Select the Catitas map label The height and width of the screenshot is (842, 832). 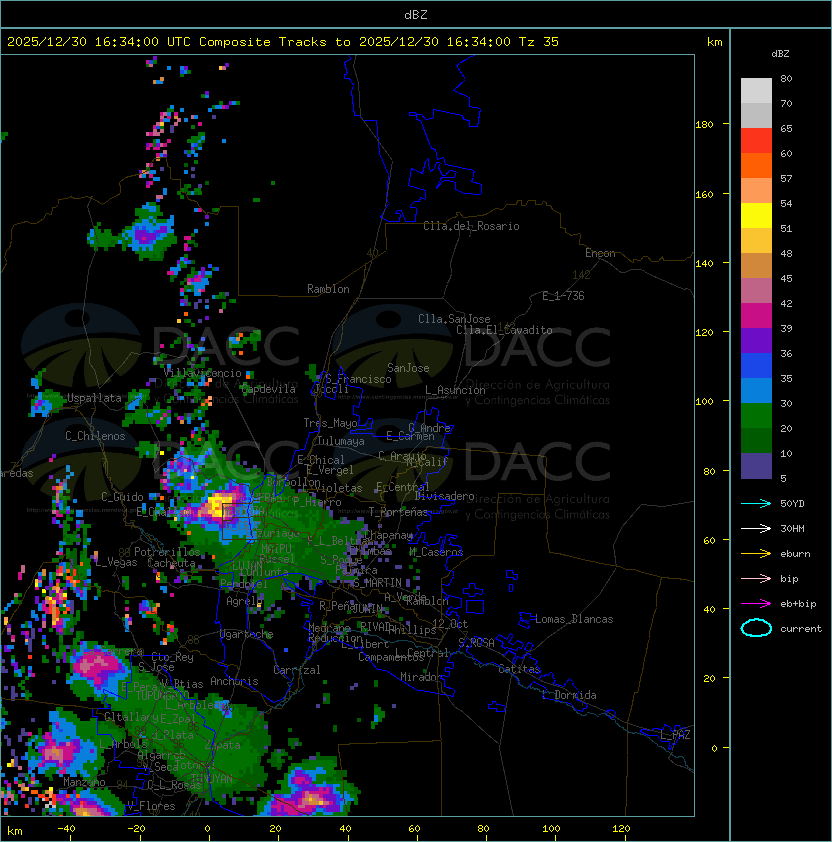[x=518, y=669]
